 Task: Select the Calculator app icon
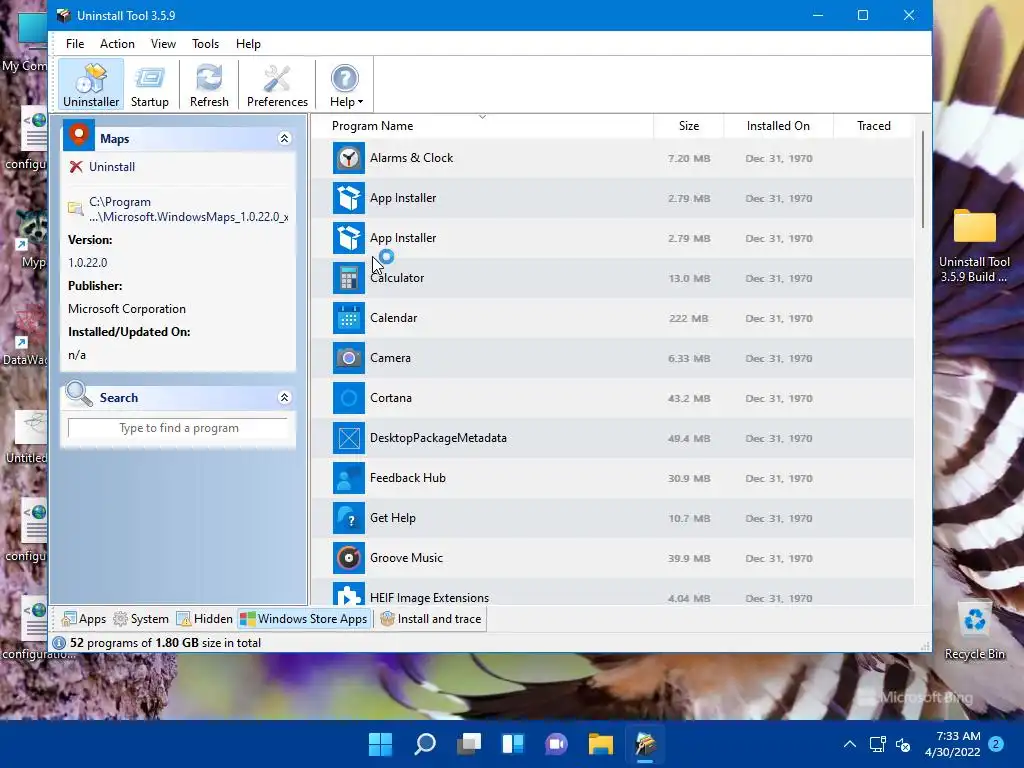tap(349, 278)
